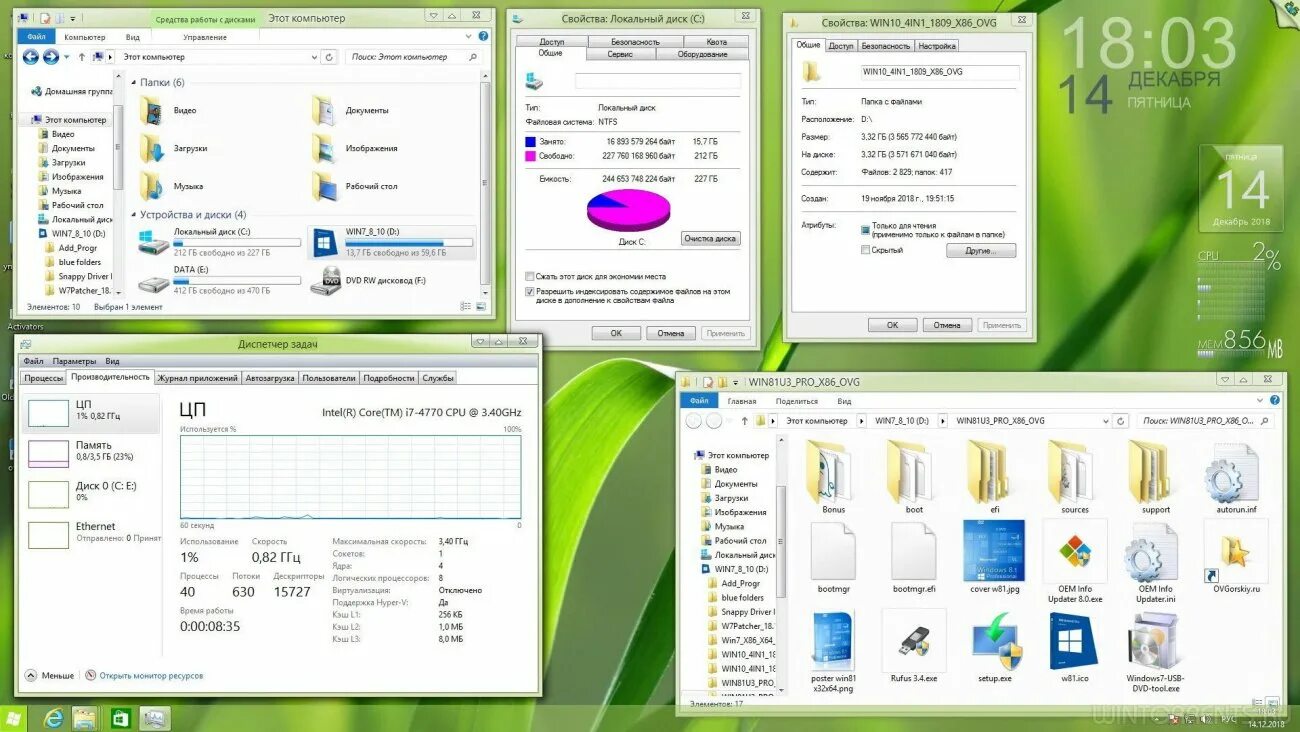Click the Windows Start button
This screenshot has height=732, width=1300.
coord(14,718)
